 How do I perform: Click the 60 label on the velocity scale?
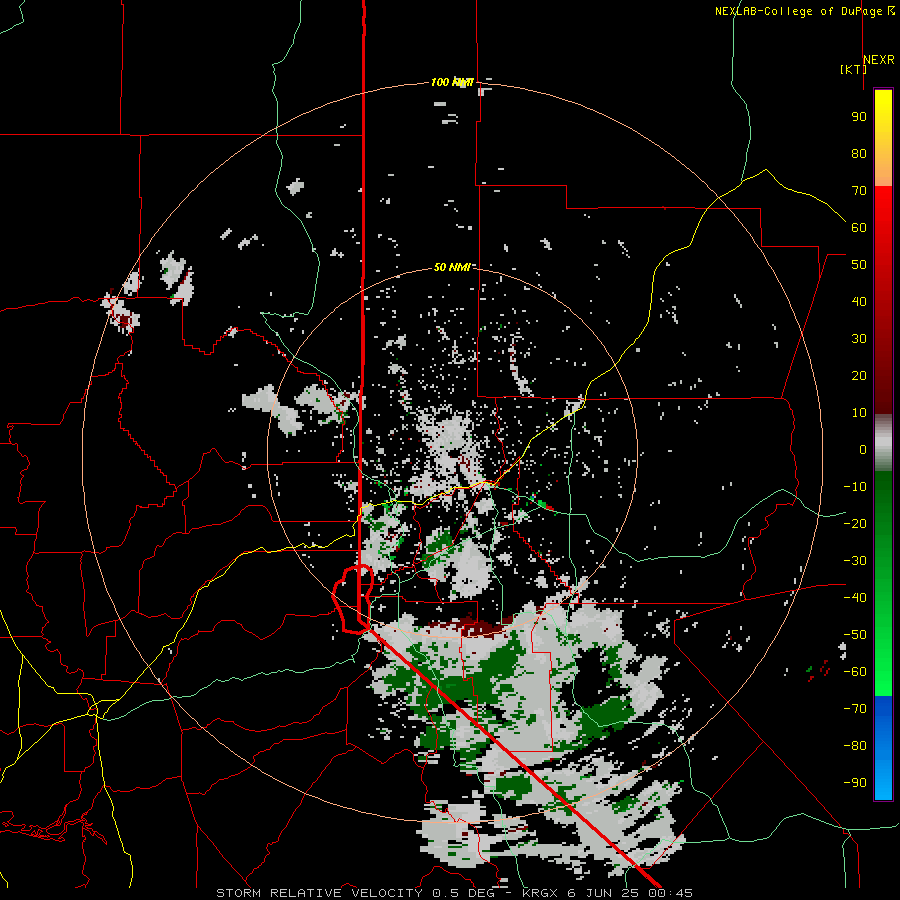(859, 227)
